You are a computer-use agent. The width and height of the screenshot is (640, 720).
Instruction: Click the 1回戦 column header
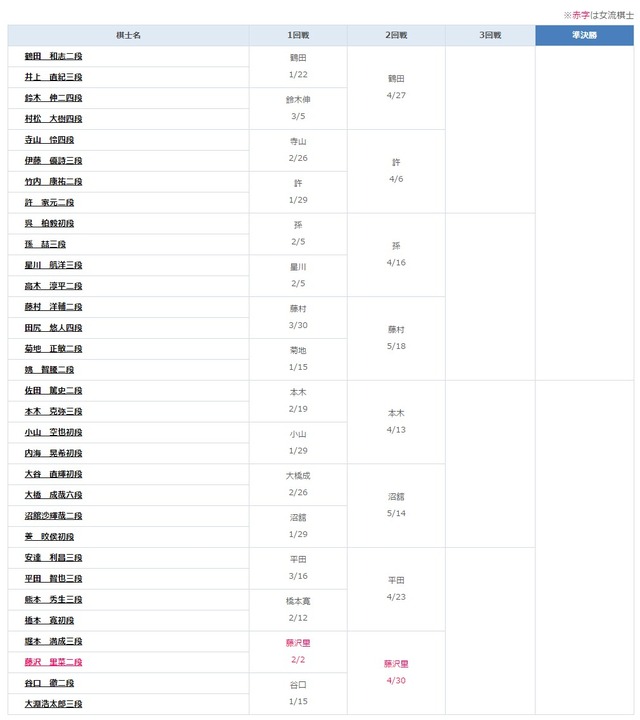pyautogui.click(x=298, y=35)
